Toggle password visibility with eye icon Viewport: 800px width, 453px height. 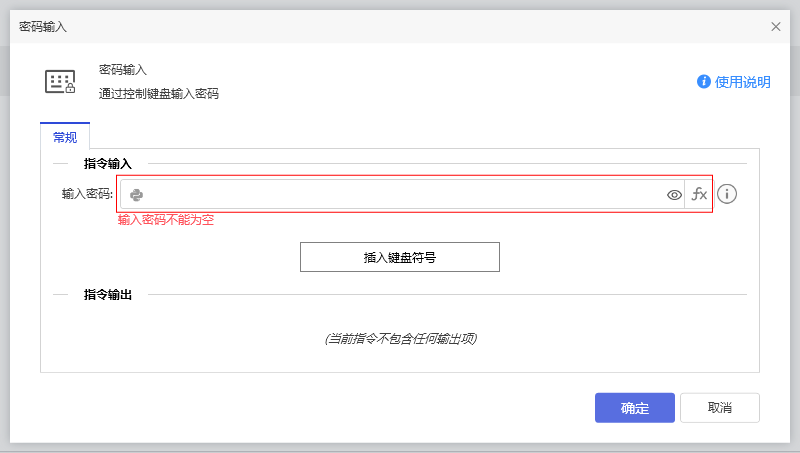[x=674, y=195]
